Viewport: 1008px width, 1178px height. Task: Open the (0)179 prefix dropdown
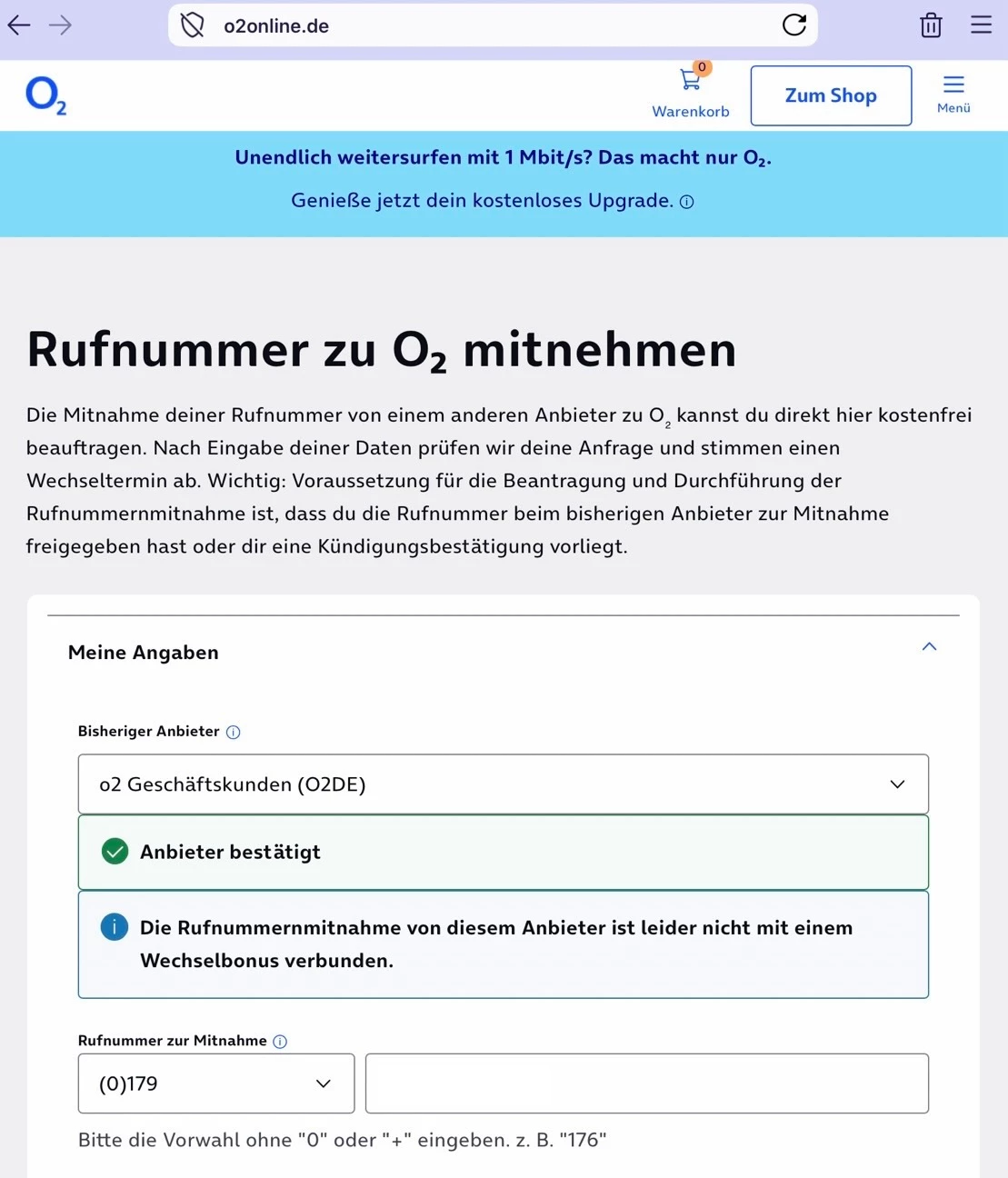pos(216,1083)
